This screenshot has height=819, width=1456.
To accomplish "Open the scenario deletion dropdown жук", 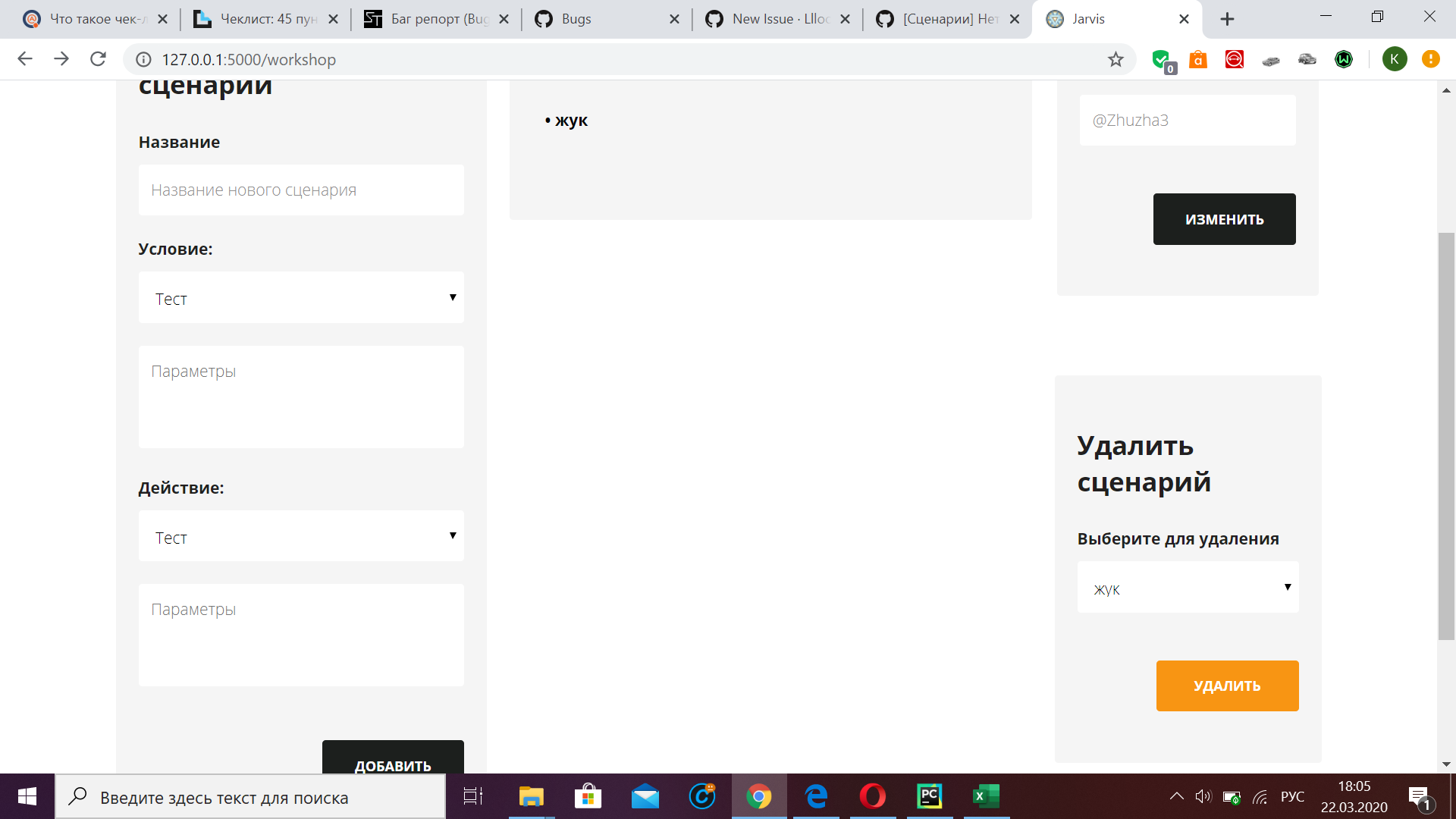I will point(1188,588).
